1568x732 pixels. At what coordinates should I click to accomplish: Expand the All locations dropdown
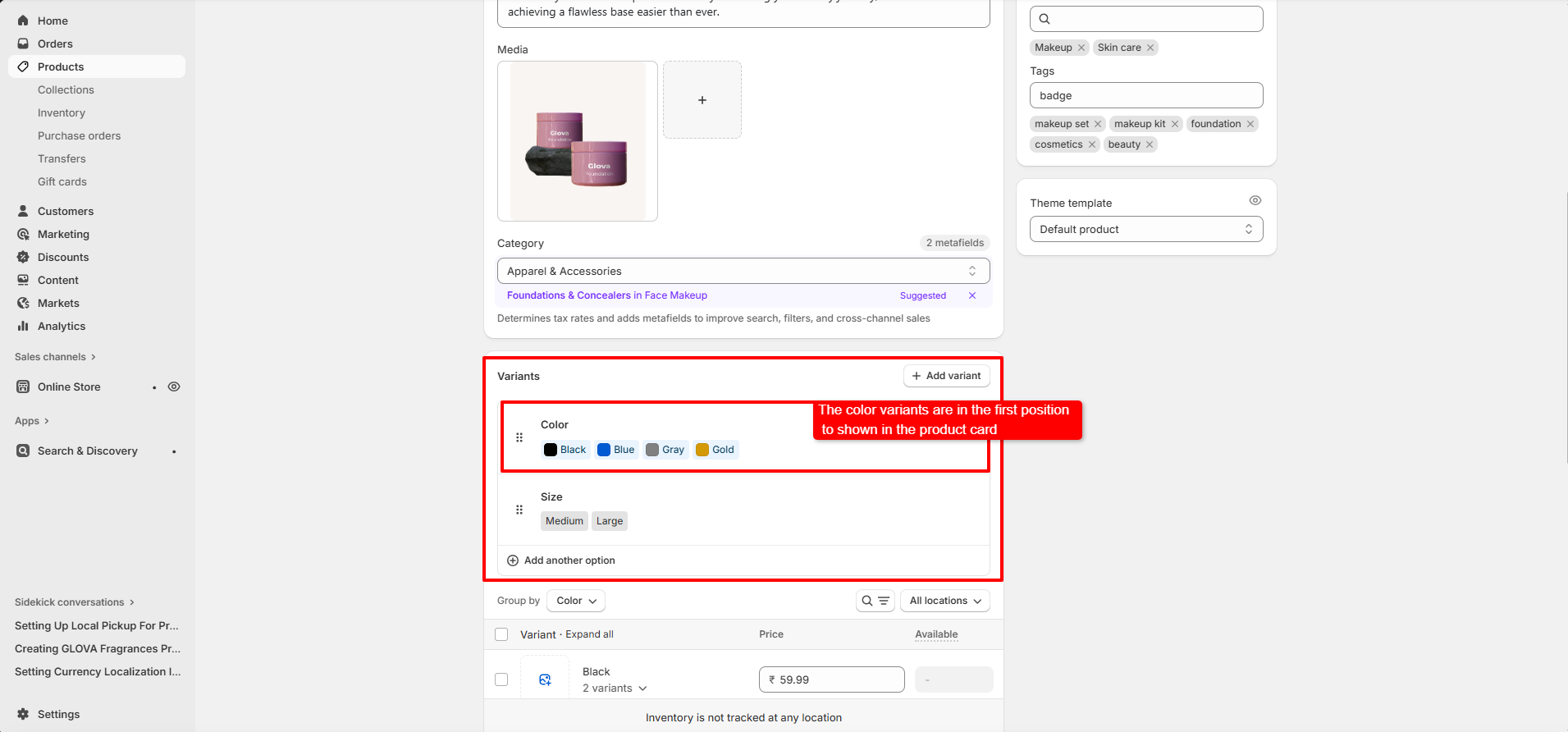pos(944,601)
